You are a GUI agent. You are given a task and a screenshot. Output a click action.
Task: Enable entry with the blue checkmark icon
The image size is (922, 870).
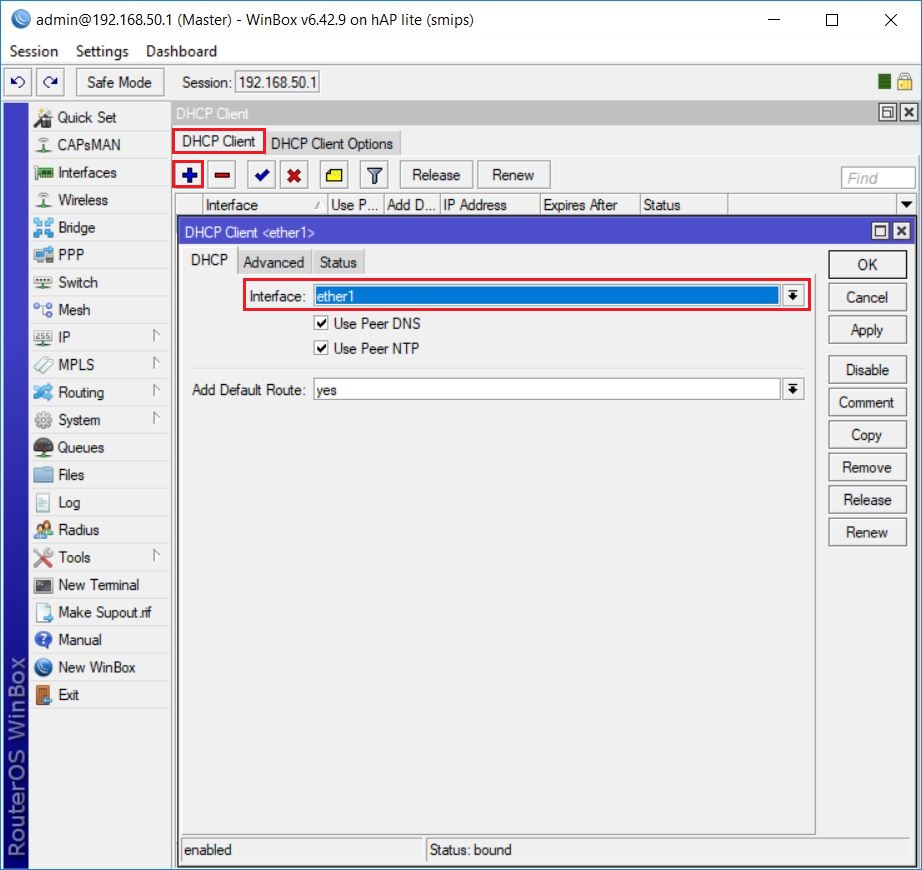tap(262, 175)
